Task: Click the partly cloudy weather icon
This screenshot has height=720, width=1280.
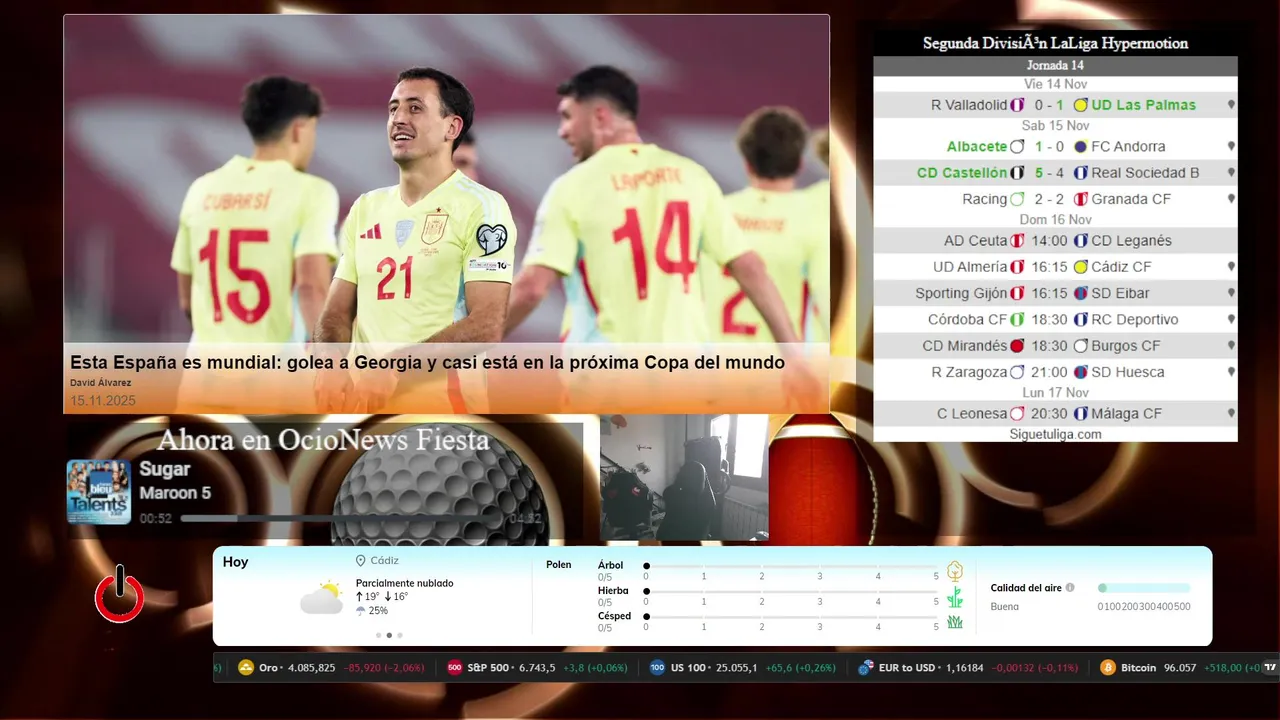Action: click(321, 597)
